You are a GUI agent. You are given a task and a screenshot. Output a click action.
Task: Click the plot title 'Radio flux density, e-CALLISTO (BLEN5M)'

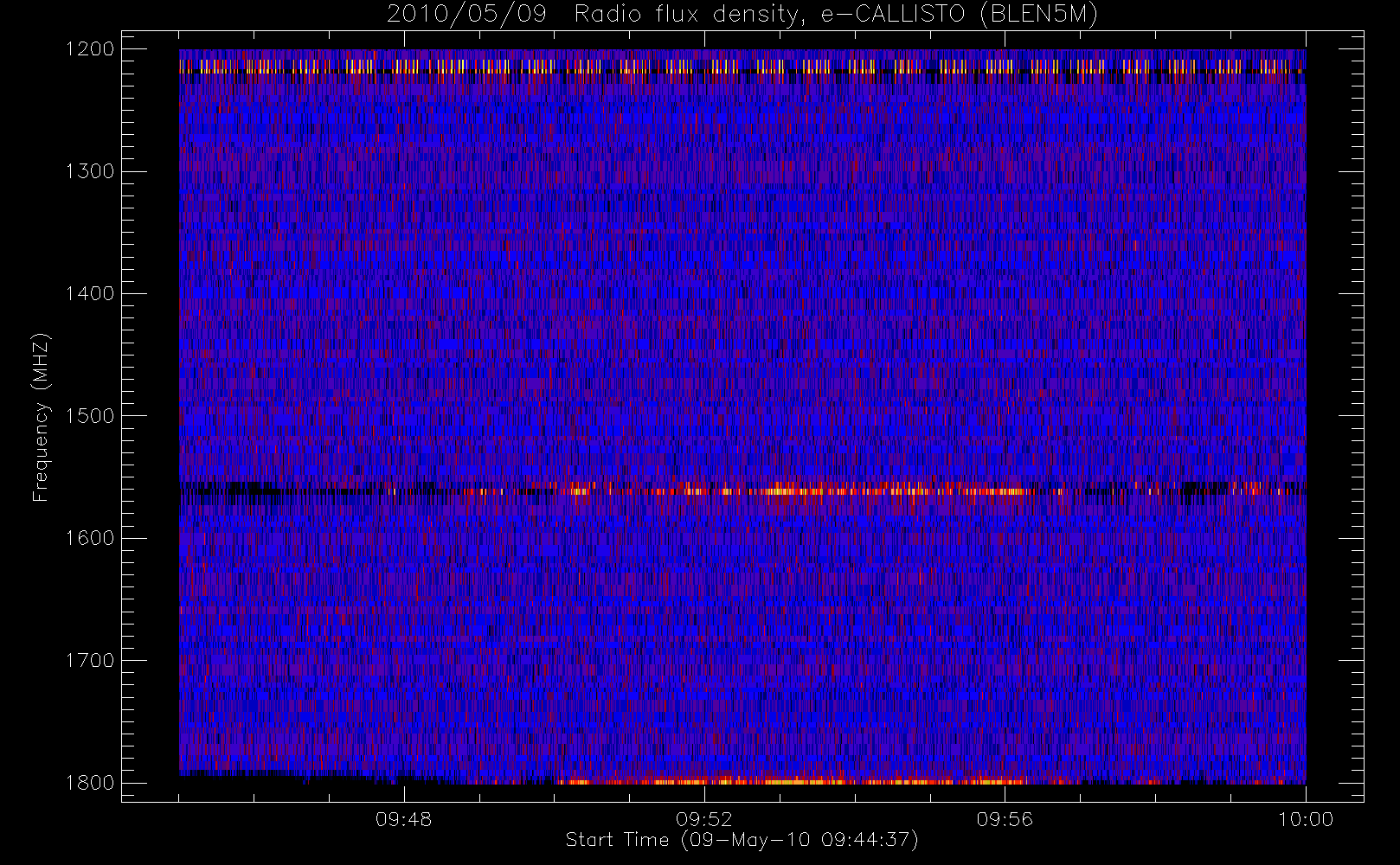836,15
